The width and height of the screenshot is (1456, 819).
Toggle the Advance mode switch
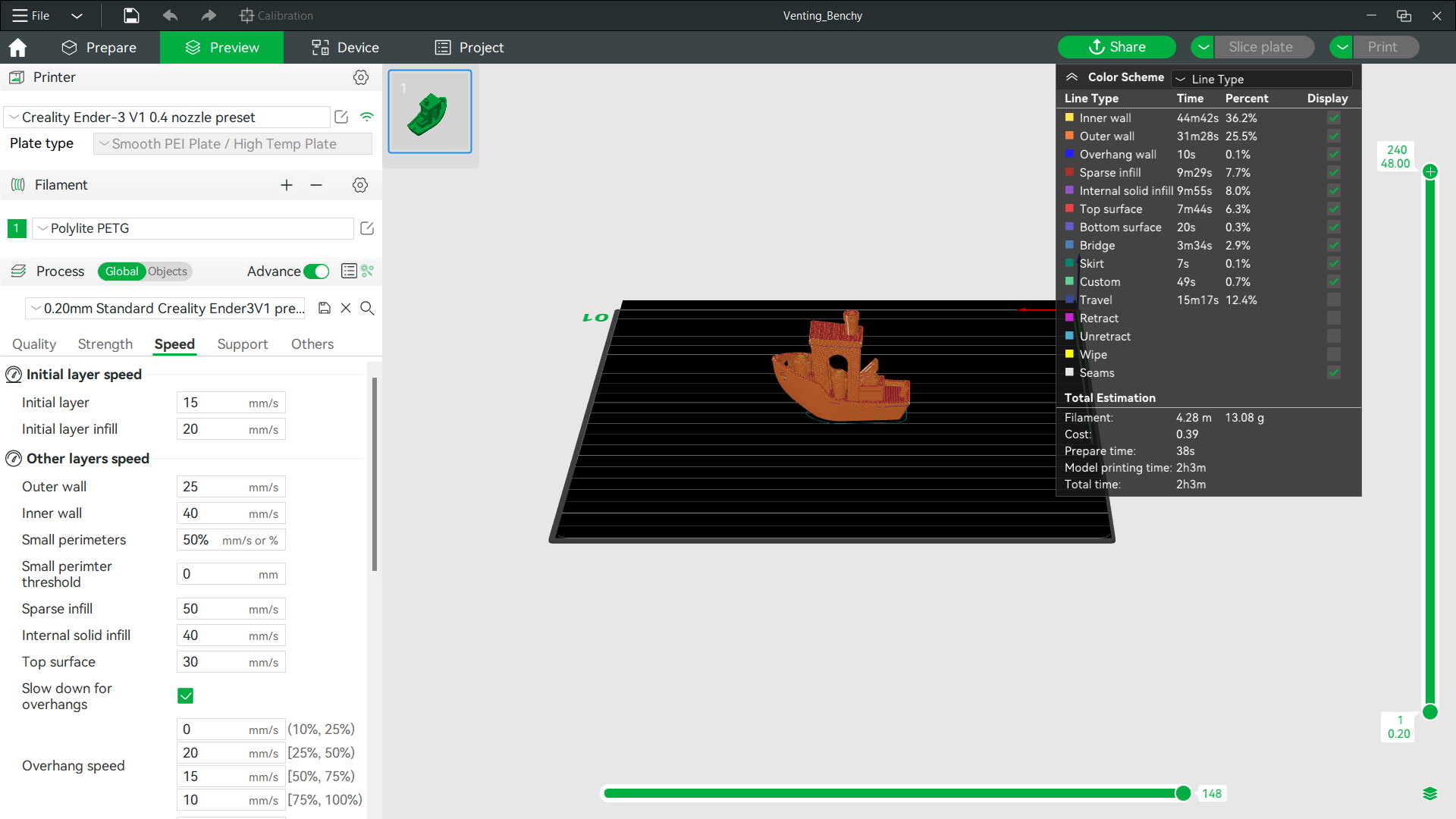pyautogui.click(x=316, y=271)
